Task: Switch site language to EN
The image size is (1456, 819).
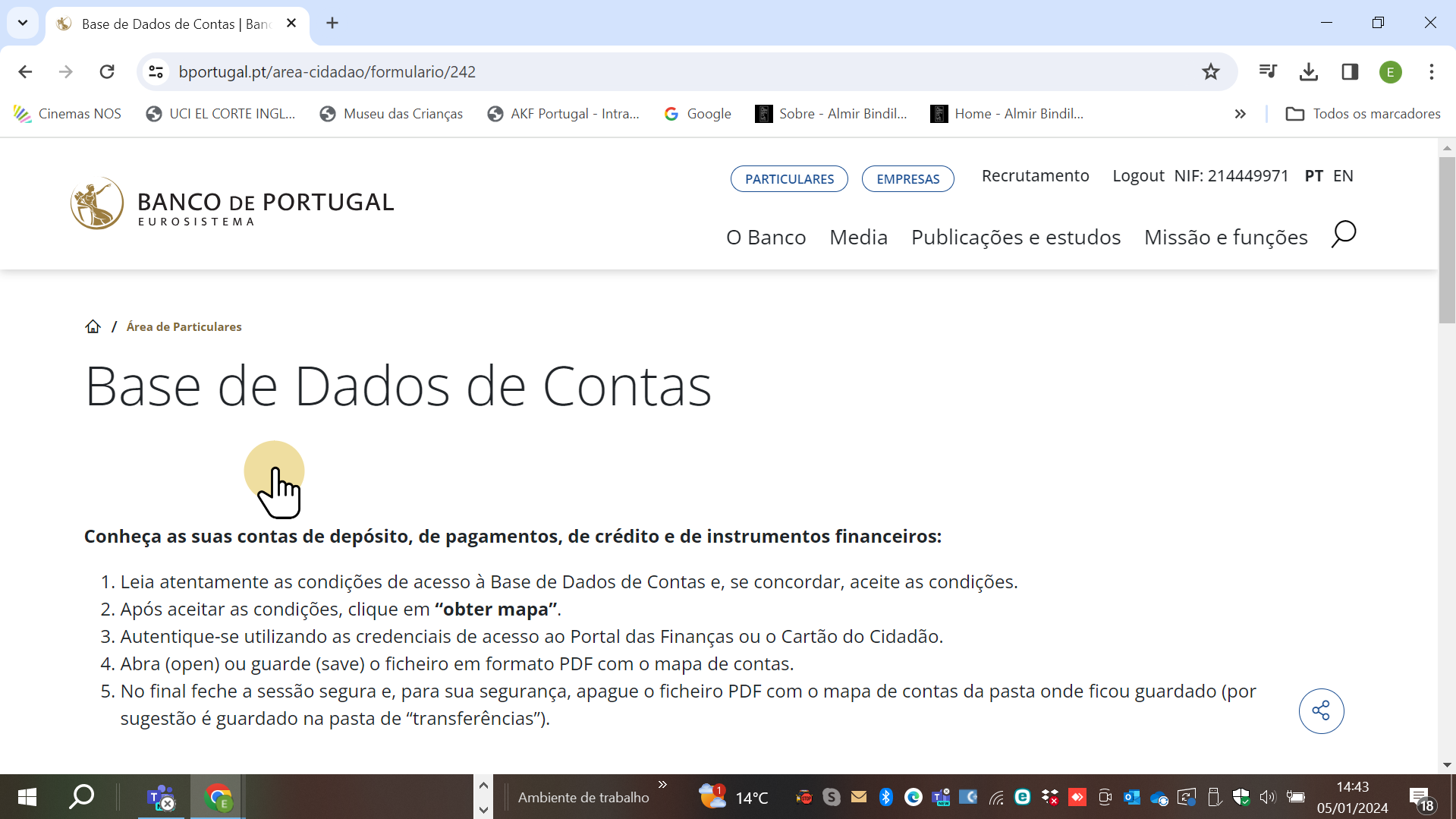Action: point(1343,176)
